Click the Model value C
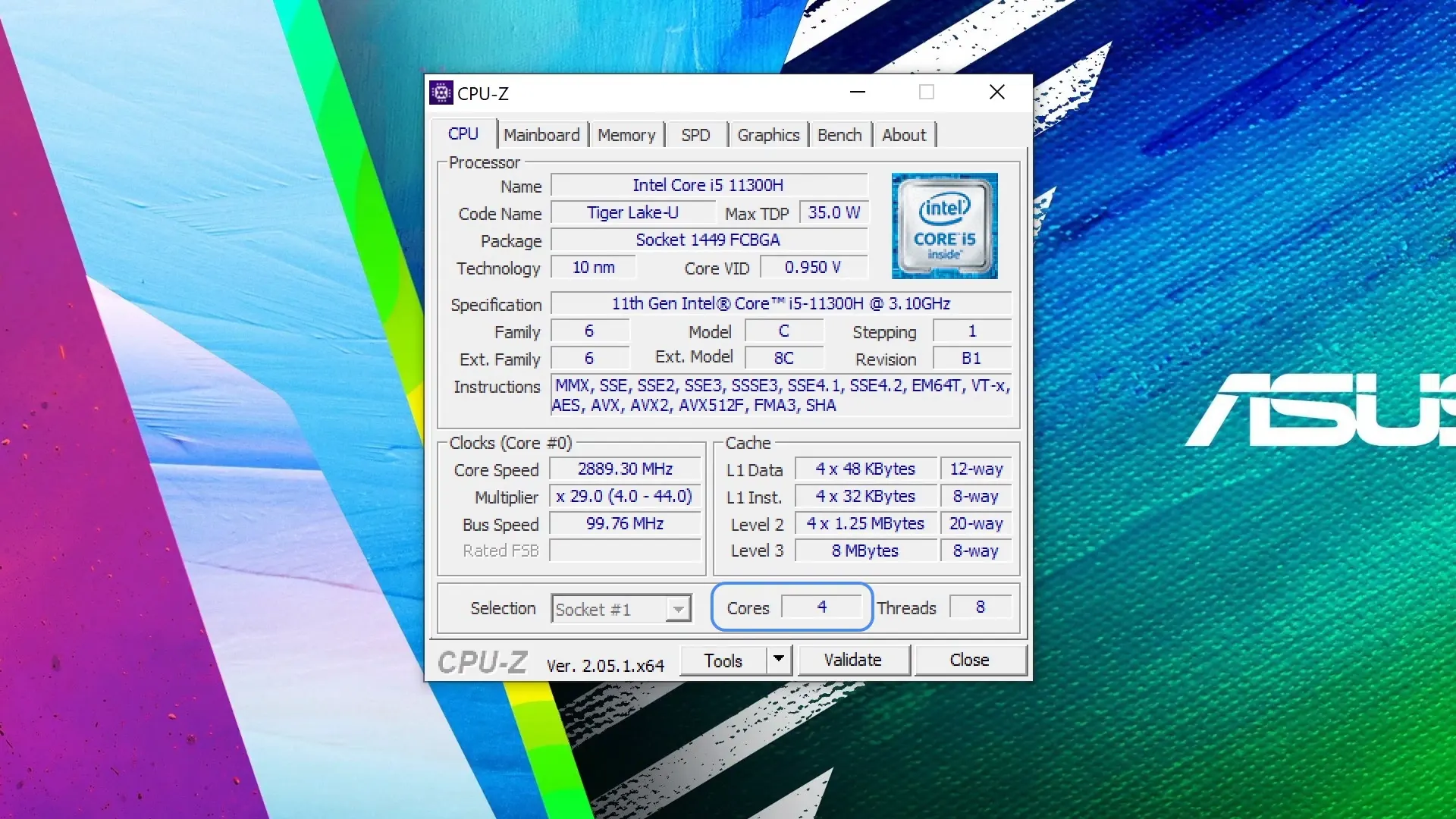The height and width of the screenshot is (819, 1456). click(x=784, y=331)
